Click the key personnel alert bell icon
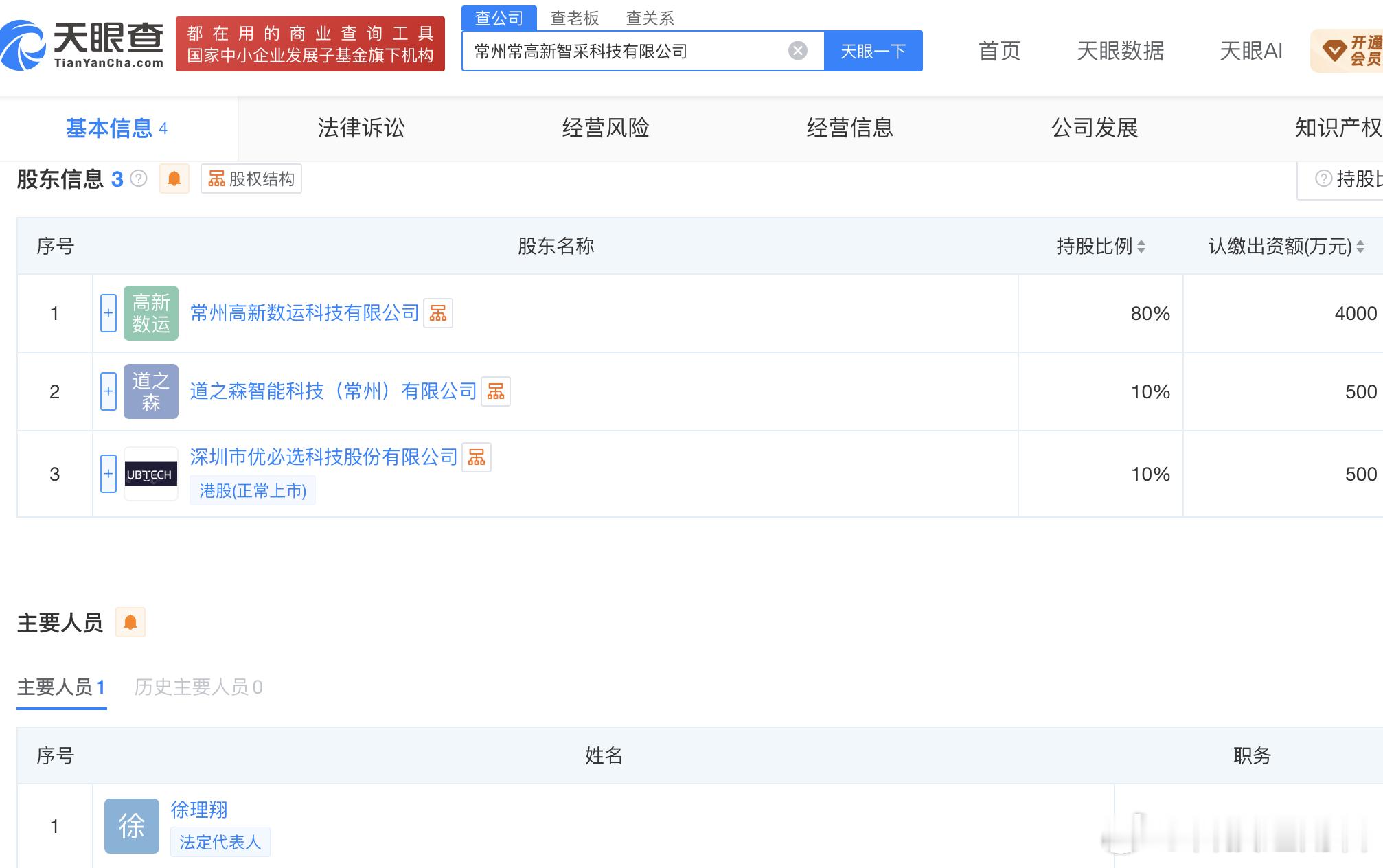Image resolution: width=1383 pixels, height=868 pixels. 130,623
